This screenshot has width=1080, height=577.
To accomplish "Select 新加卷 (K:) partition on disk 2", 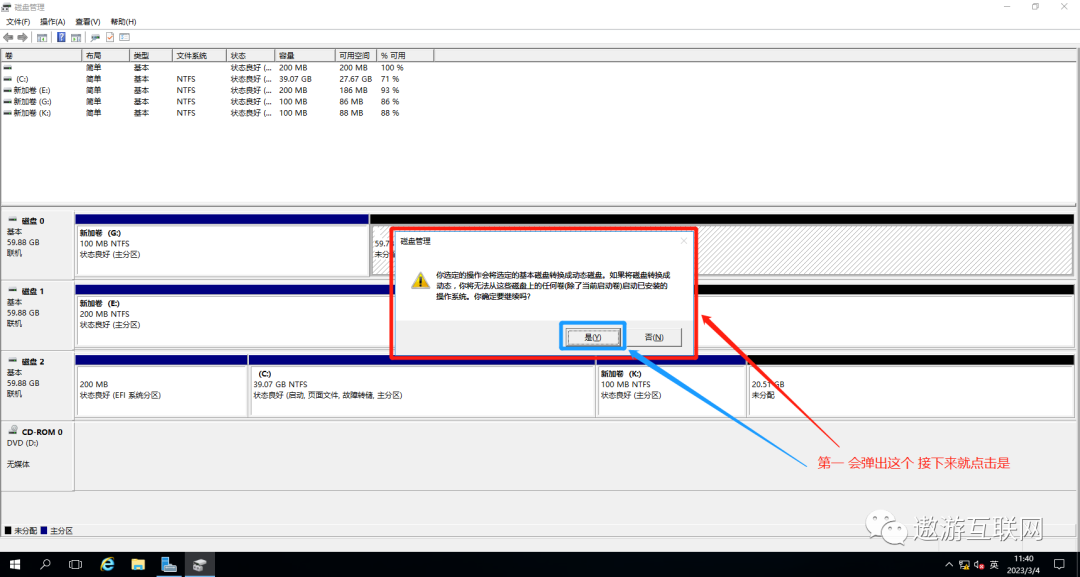I will [x=672, y=389].
